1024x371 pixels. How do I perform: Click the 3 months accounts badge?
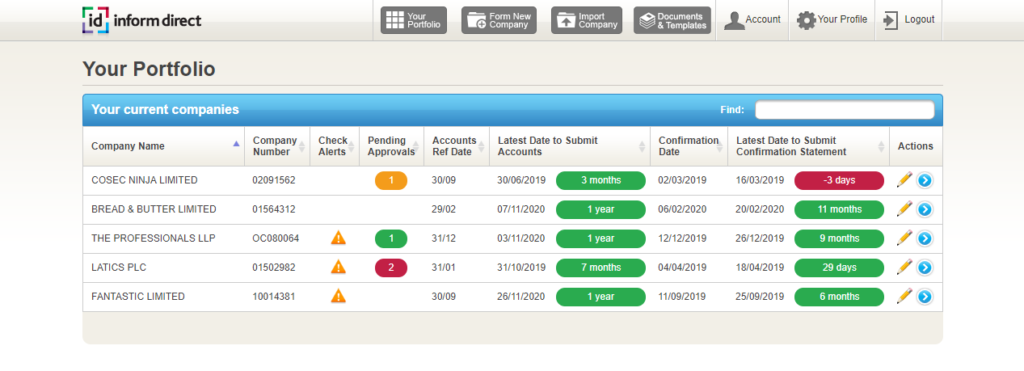[601, 181]
